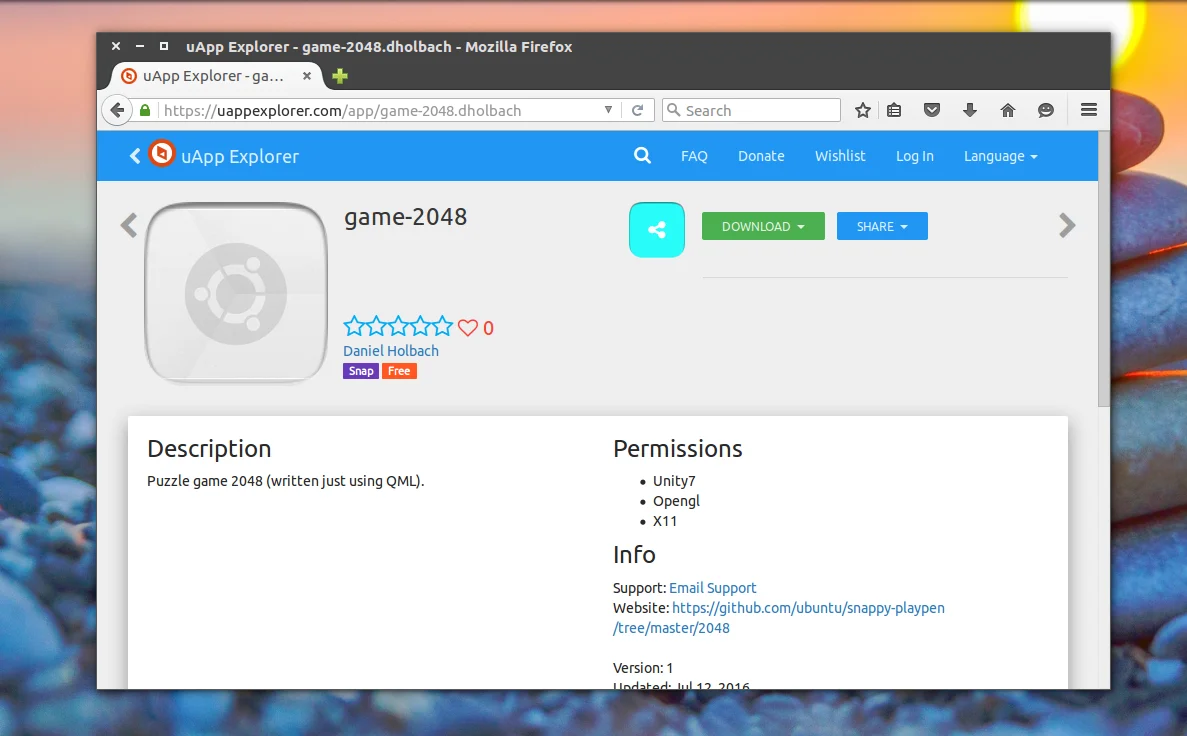The height and width of the screenshot is (736, 1187).
Task: Click the Firefox back navigation button
Action: tap(117, 111)
